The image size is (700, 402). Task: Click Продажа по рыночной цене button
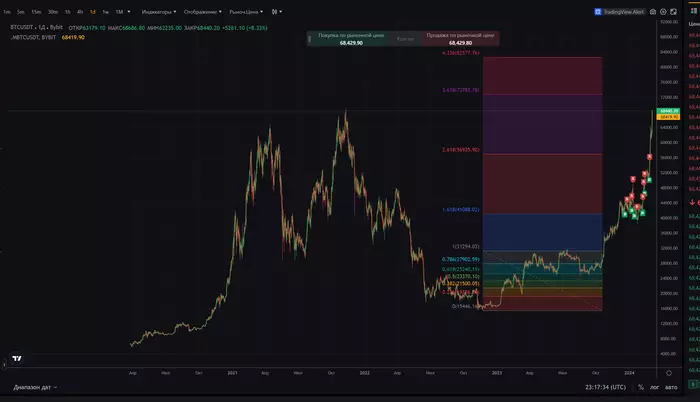pyautogui.click(x=460, y=39)
